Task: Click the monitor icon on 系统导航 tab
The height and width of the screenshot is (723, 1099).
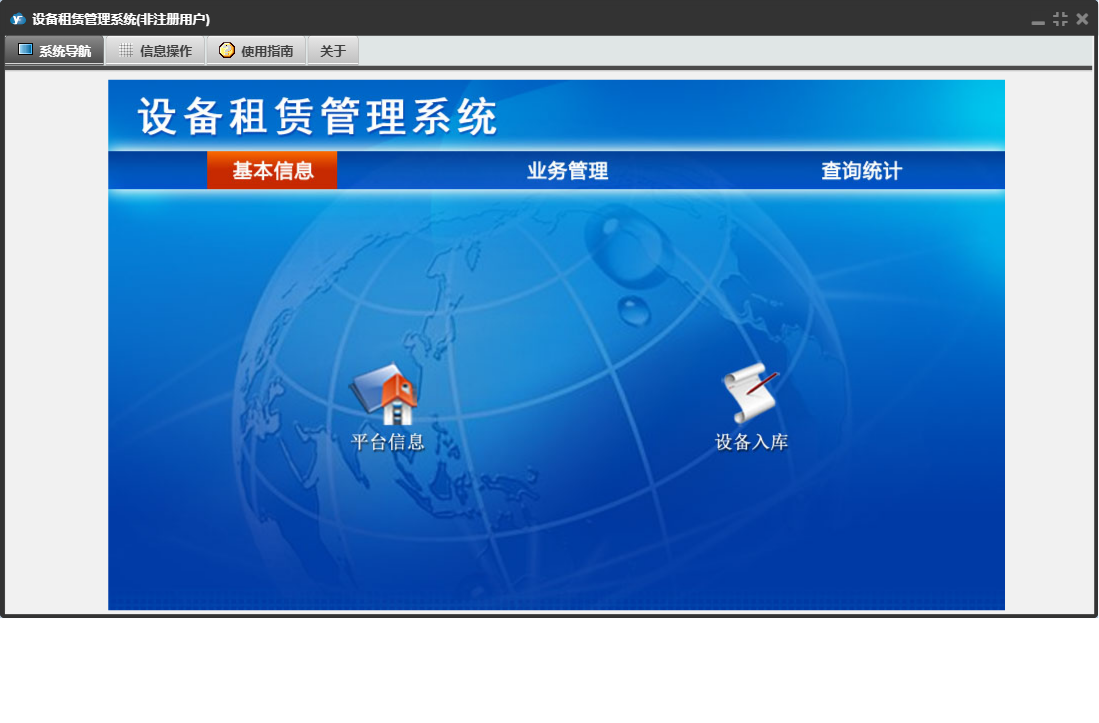Action: pos(25,50)
